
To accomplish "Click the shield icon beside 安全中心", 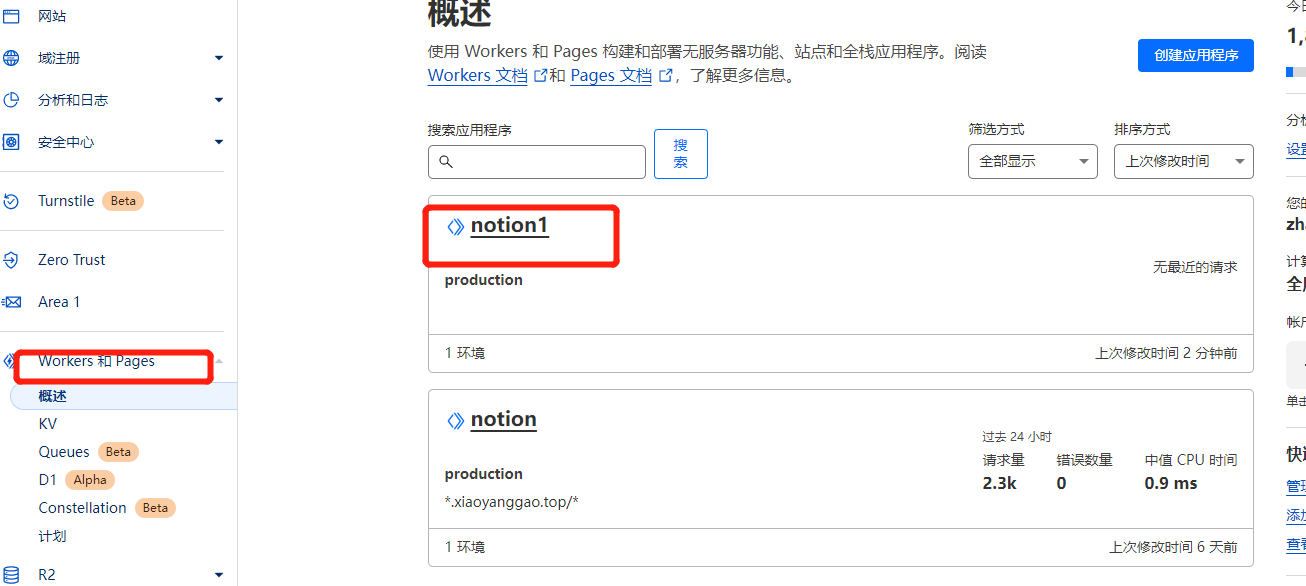I will pos(11,142).
